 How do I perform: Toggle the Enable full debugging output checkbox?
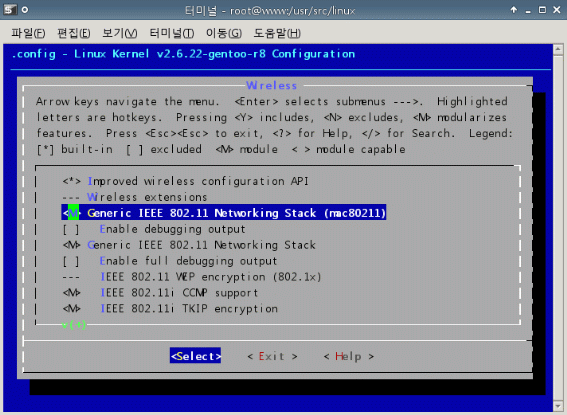pyautogui.click(x=71, y=261)
